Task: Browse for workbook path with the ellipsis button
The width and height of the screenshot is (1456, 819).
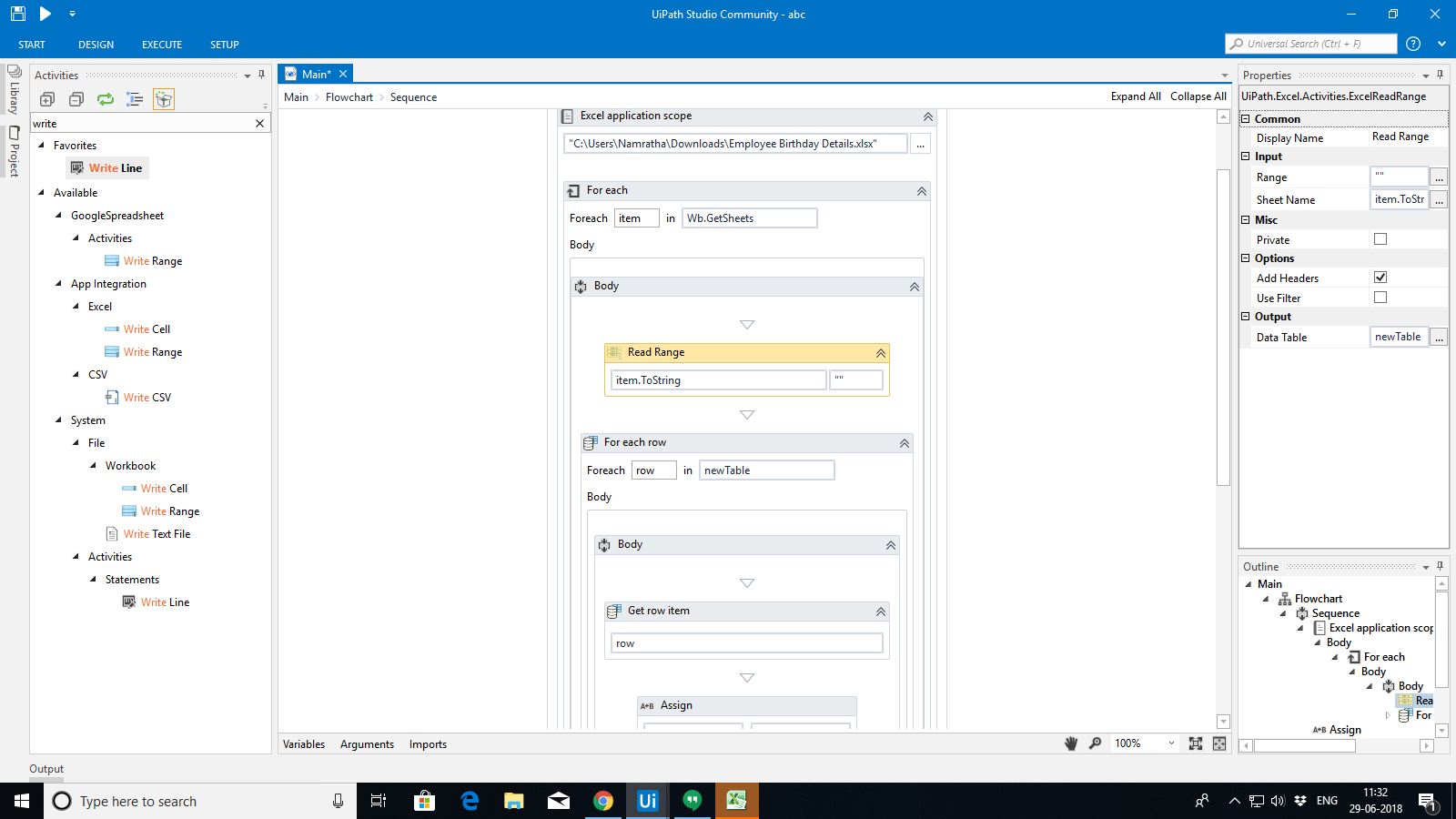Action: [921, 144]
